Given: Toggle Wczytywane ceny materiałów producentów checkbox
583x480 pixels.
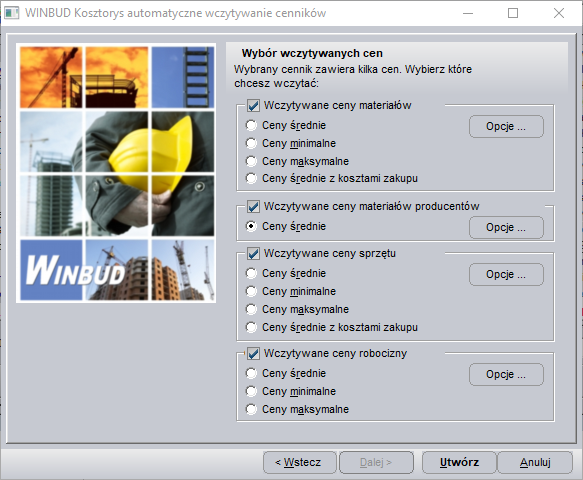Looking at the screenshot, I should click(x=253, y=206).
